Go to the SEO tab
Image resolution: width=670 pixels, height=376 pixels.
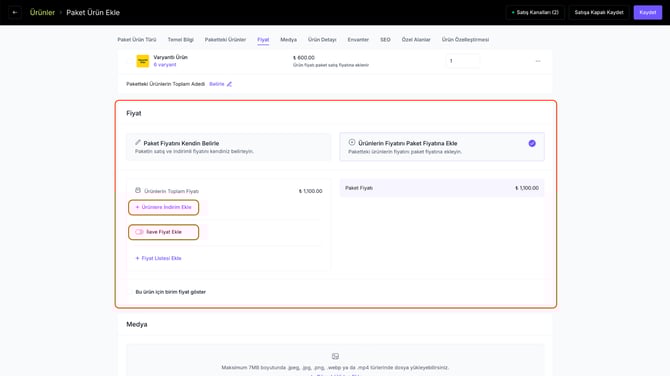[385, 40]
